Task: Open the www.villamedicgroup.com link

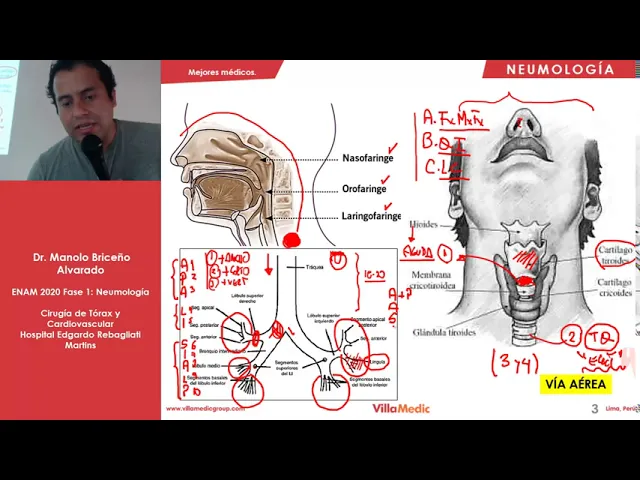Action: 205,408
